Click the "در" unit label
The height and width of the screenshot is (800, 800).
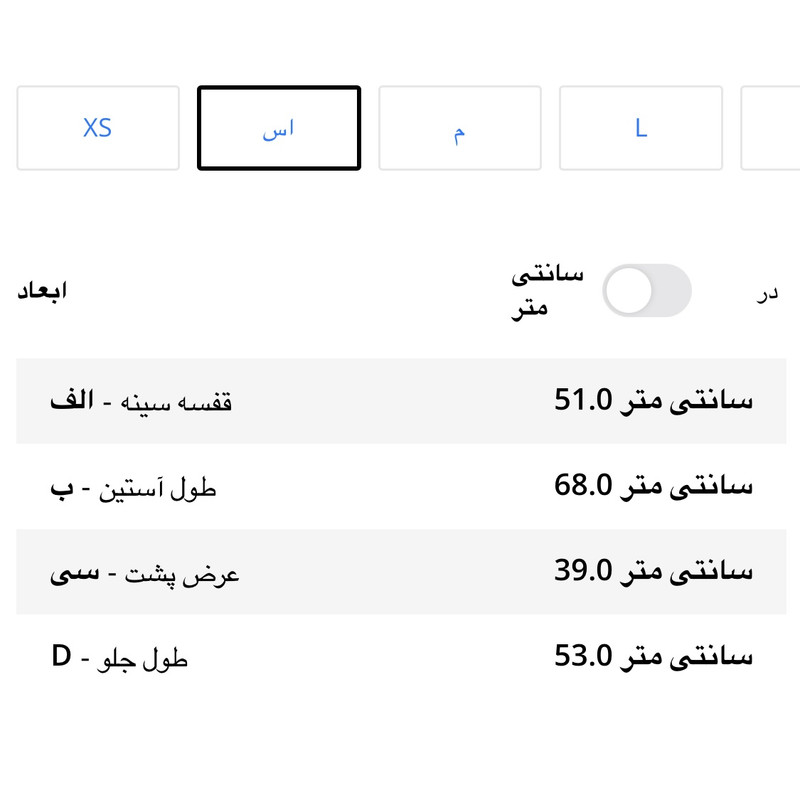tap(767, 293)
